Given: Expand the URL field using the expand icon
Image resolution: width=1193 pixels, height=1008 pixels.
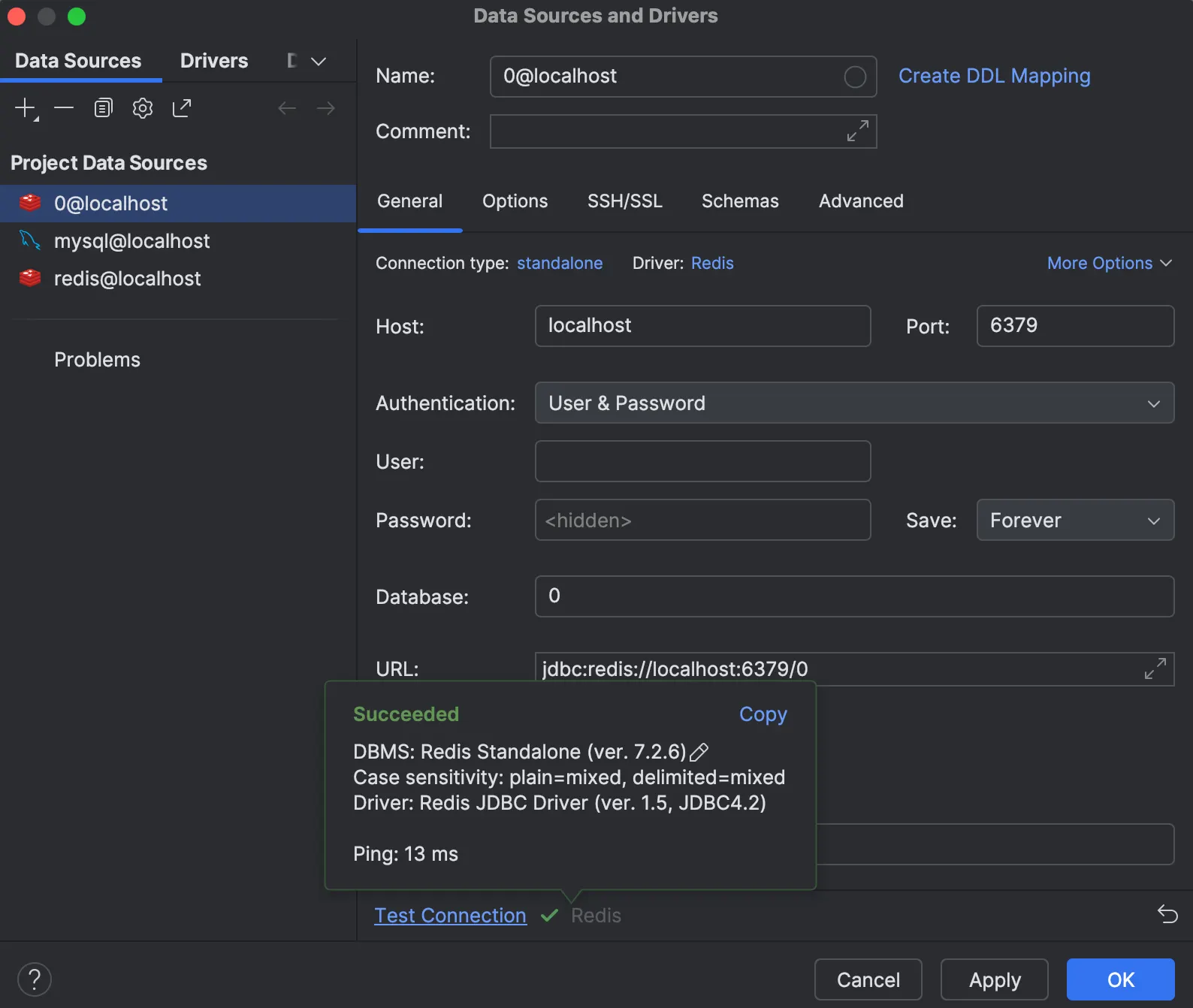Looking at the screenshot, I should 1155,668.
